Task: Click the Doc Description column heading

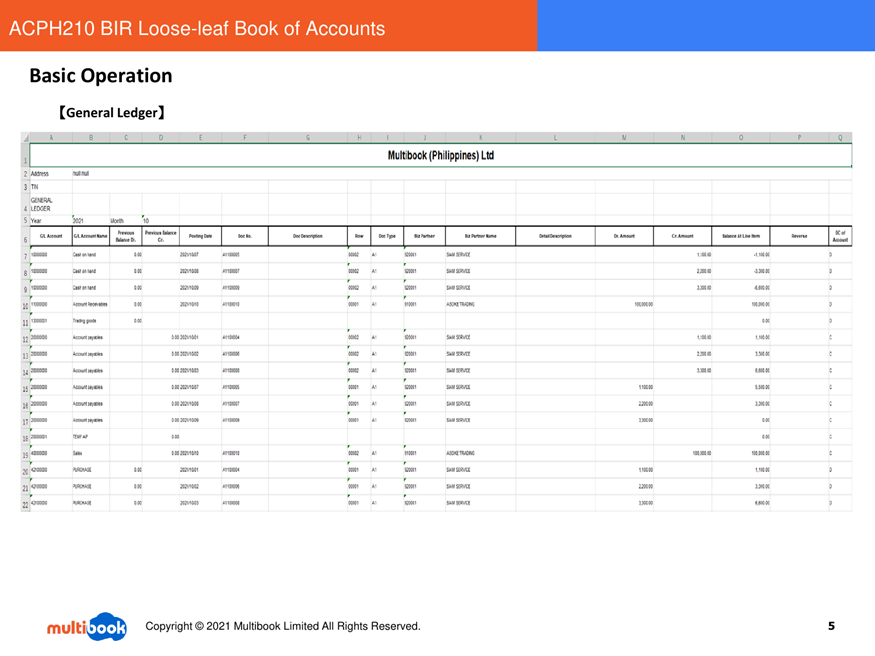Action: coord(307,237)
